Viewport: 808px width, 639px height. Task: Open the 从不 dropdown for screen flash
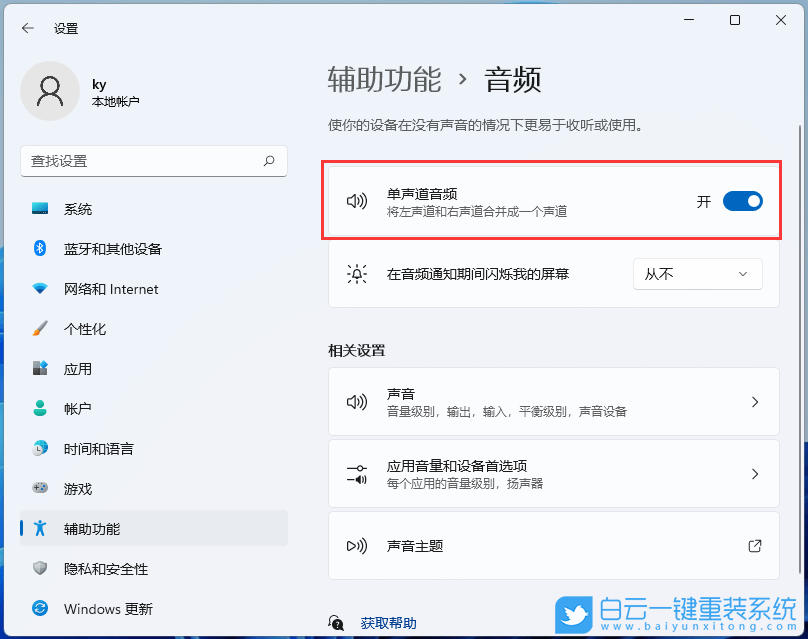click(x=697, y=273)
